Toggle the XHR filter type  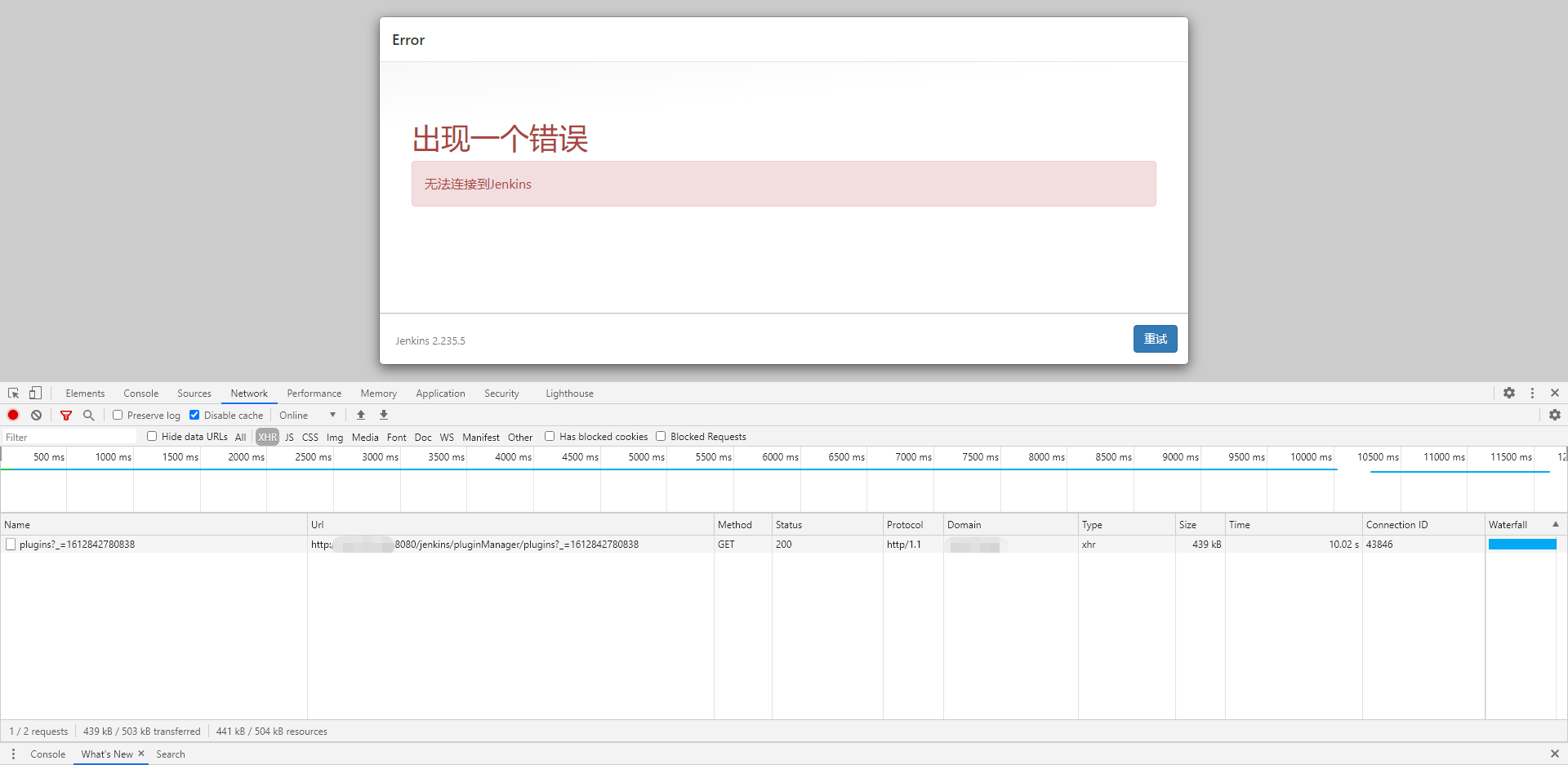267,437
